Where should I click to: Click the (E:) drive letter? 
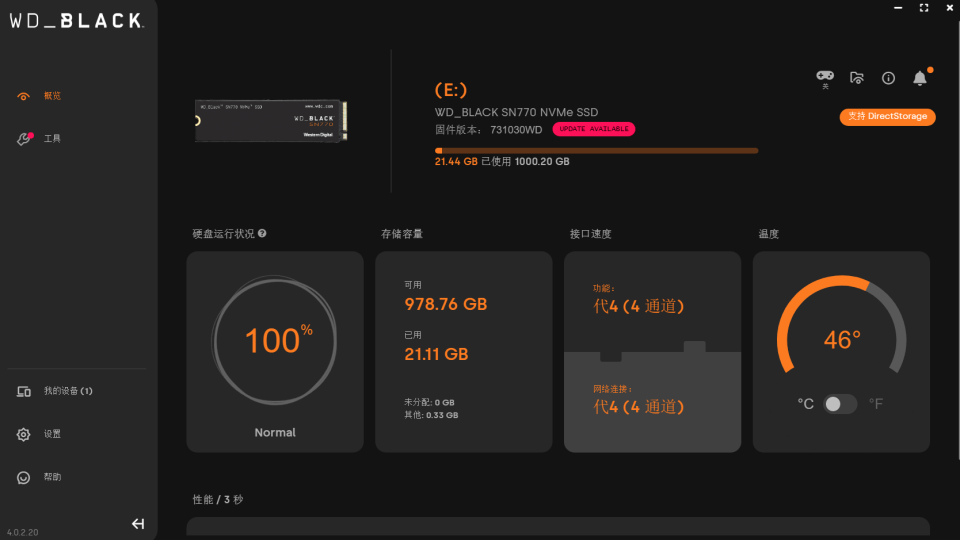(451, 90)
